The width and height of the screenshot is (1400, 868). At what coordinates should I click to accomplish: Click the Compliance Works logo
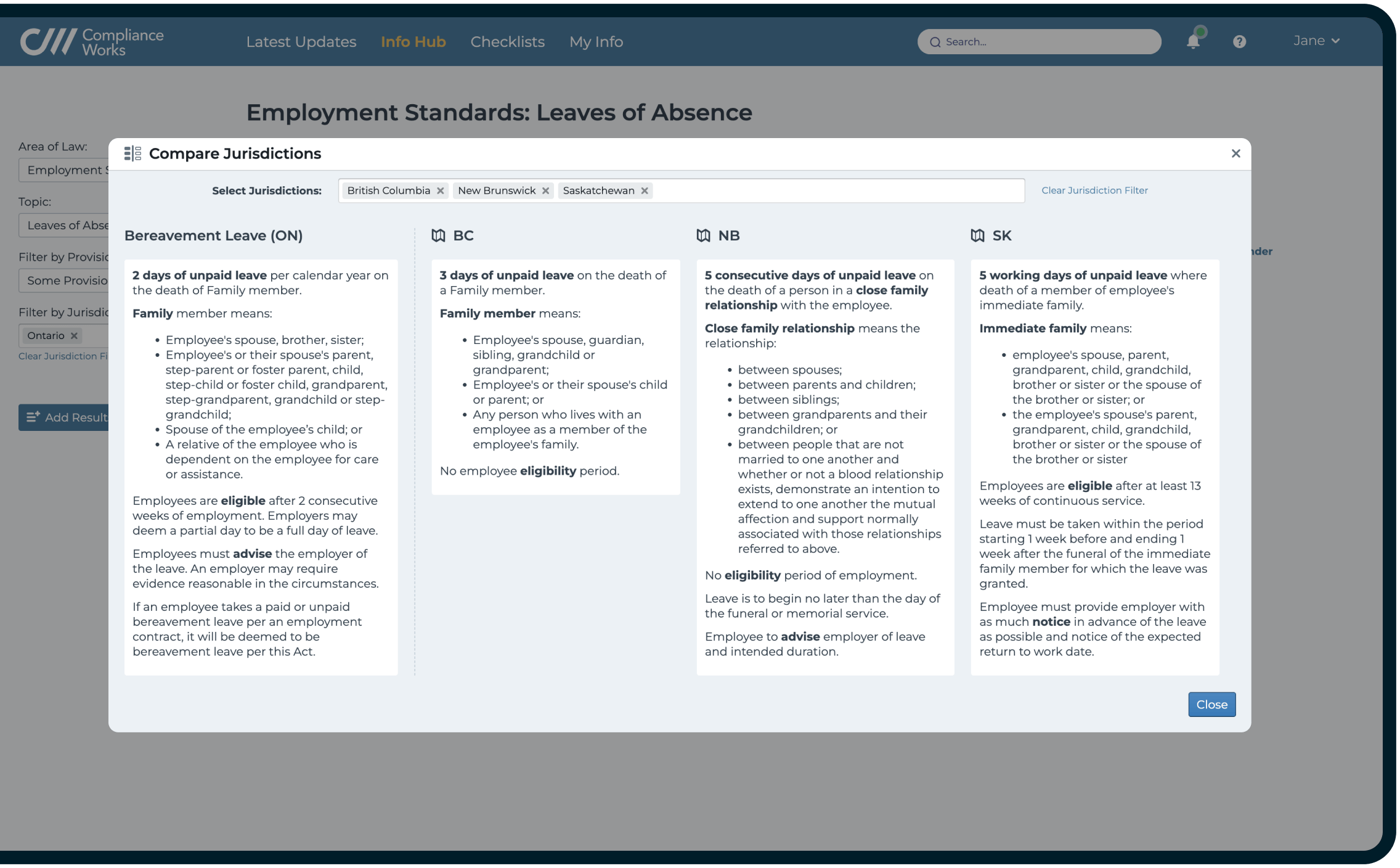pos(91,41)
